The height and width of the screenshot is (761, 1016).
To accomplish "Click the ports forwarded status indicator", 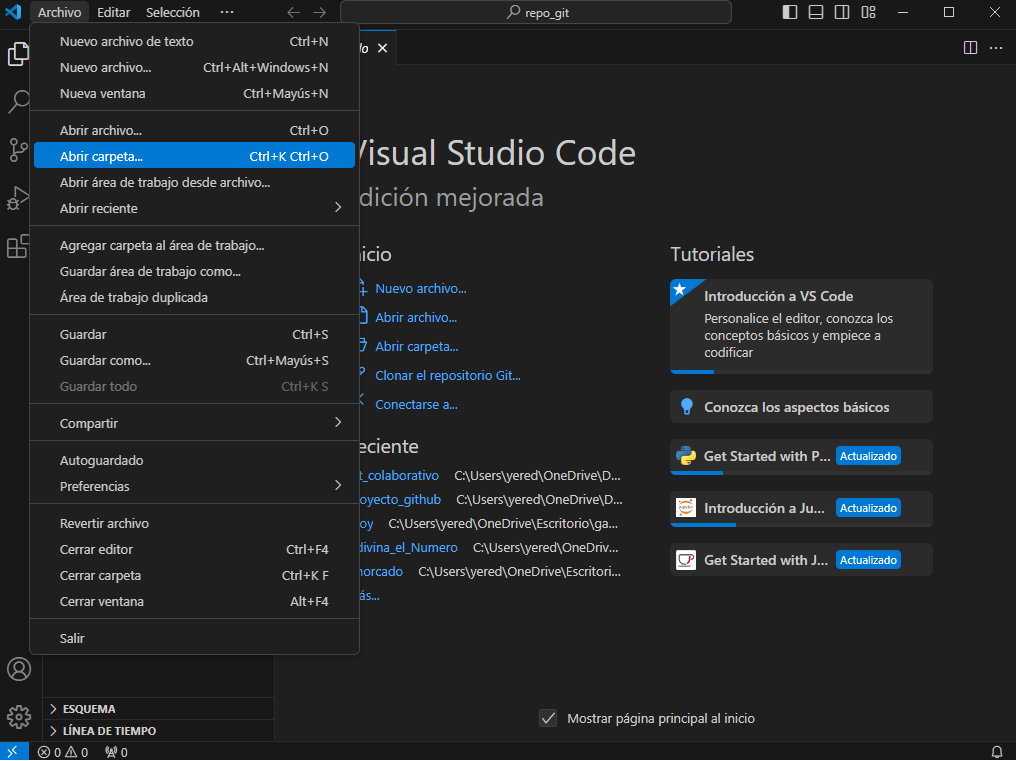I will 117,752.
